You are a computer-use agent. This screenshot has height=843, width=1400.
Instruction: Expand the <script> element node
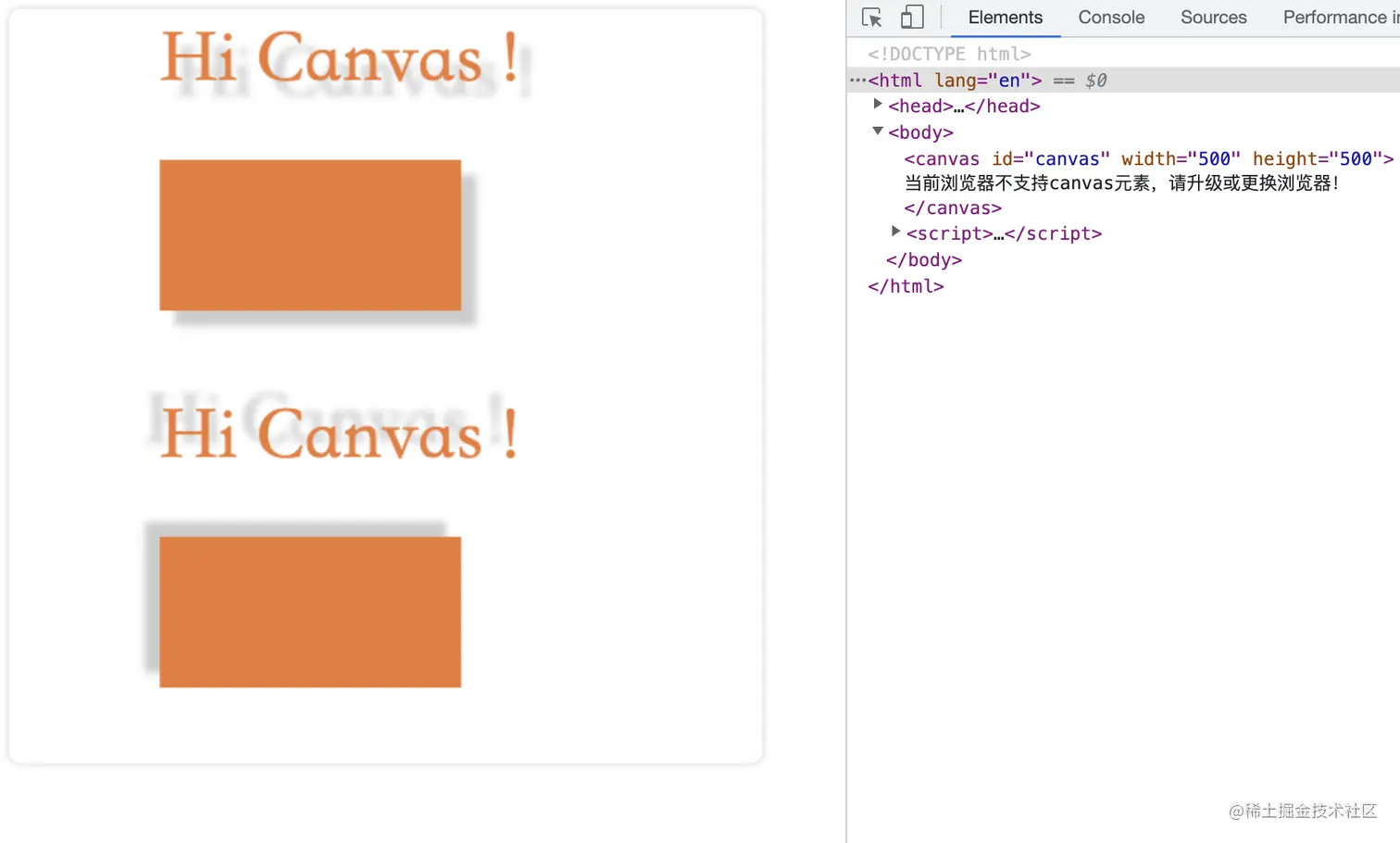894,231
